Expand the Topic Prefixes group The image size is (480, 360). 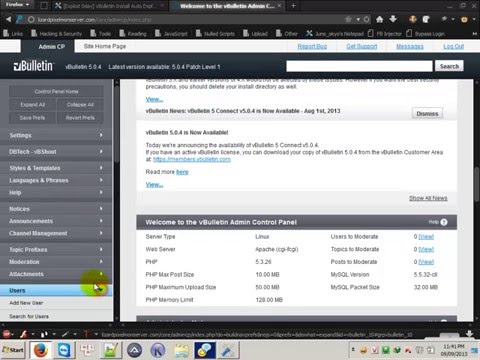coord(56,250)
